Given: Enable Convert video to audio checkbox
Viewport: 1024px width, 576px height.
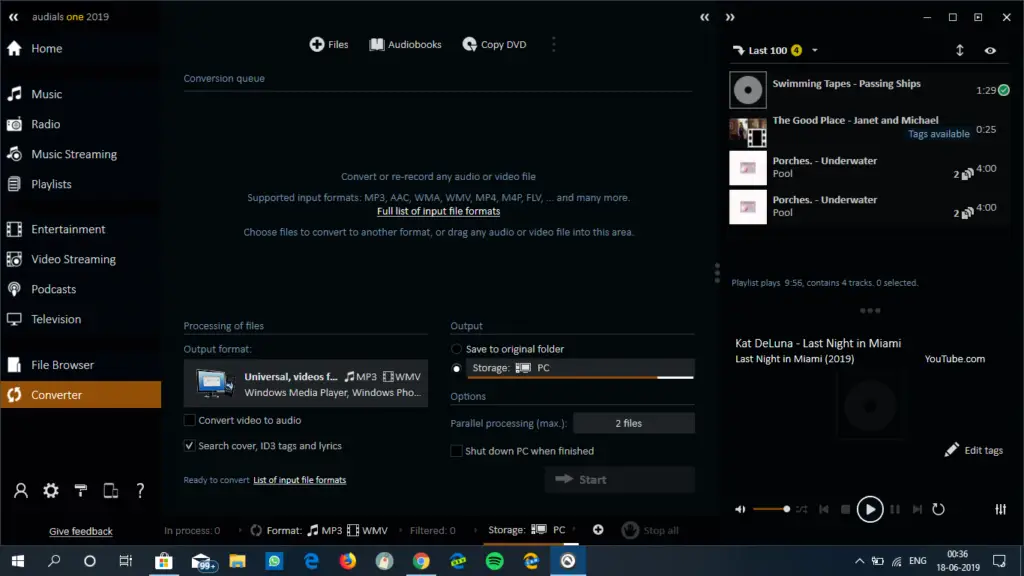Looking at the screenshot, I should pyautogui.click(x=189, y=420).
